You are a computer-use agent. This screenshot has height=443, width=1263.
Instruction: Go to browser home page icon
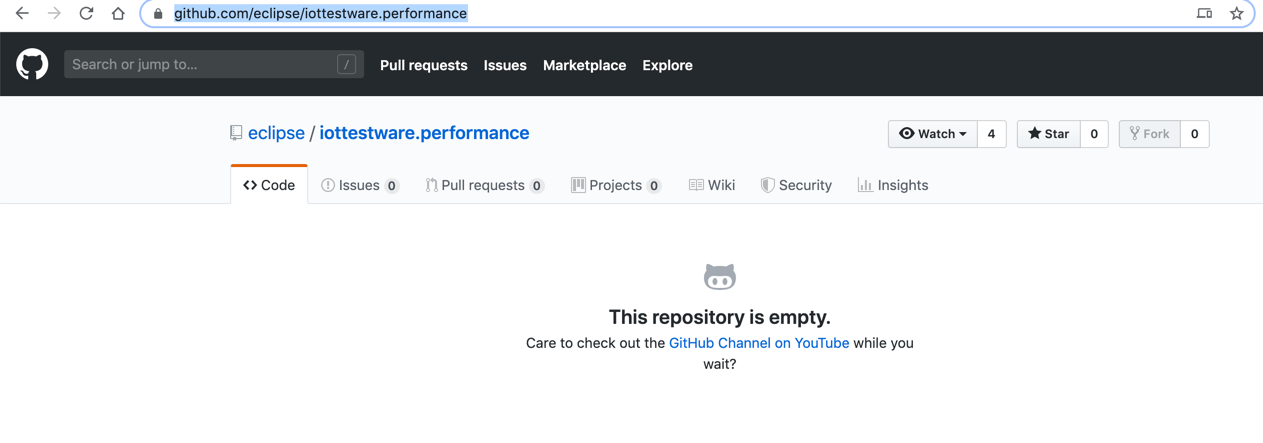[x=118, y=14]
